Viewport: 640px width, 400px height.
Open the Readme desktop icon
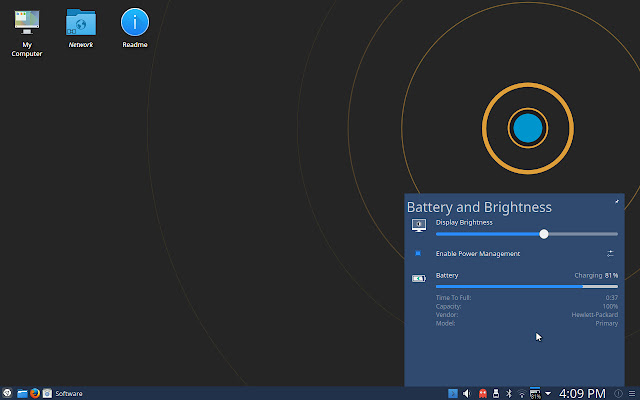tap(135, 28)
